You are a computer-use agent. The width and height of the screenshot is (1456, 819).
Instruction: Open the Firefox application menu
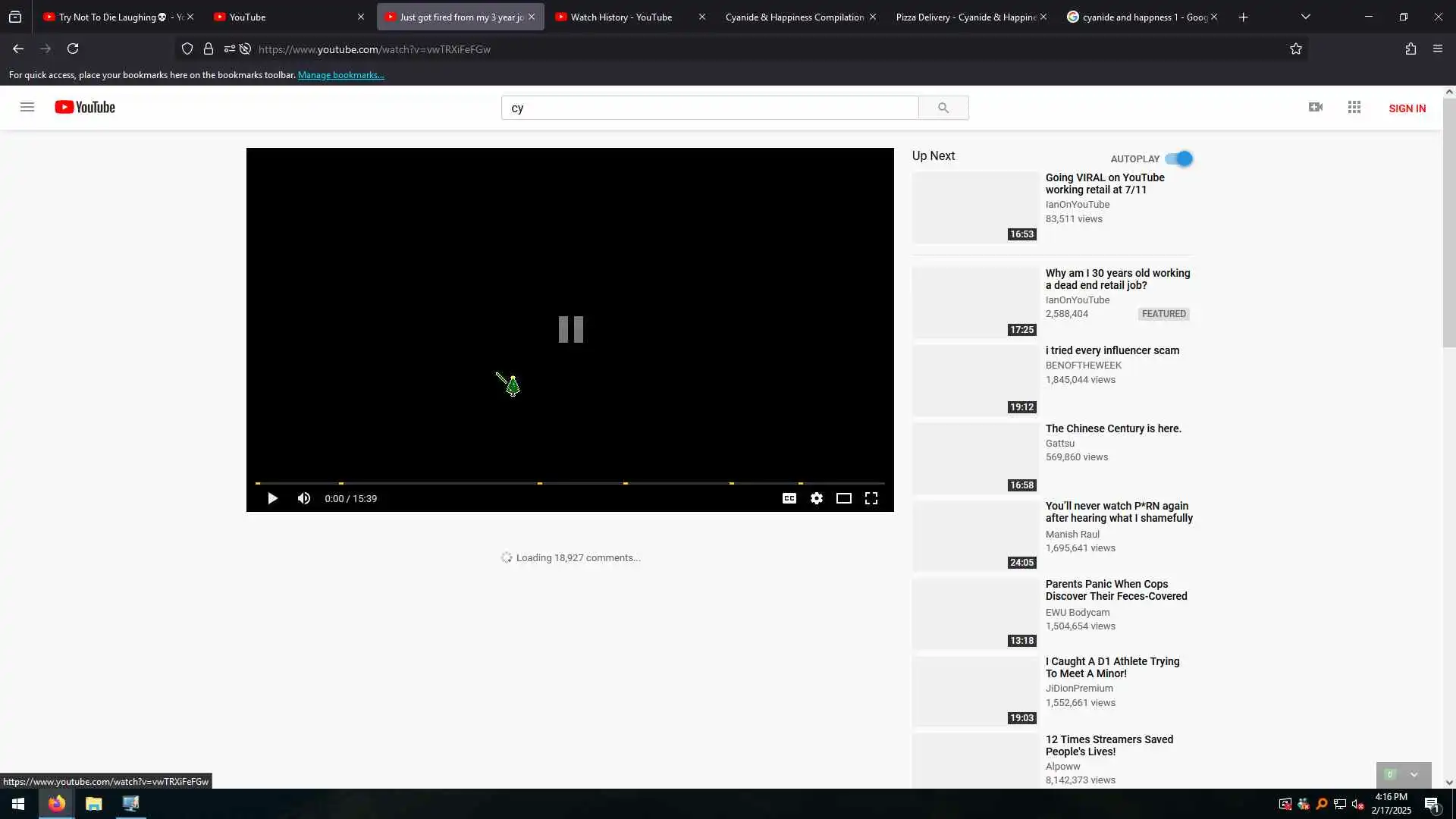tap(1438, 49)
